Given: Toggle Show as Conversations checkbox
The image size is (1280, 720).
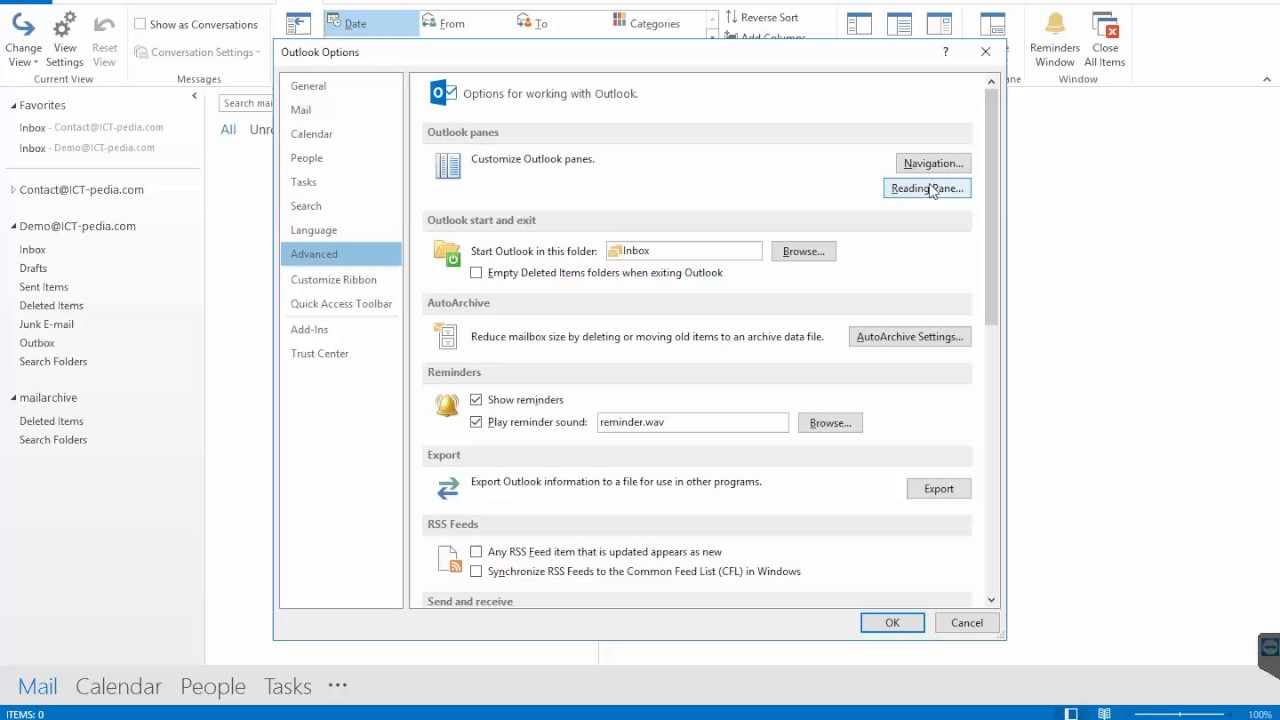Looking at the screenshot, I should (x=140, y=24).
